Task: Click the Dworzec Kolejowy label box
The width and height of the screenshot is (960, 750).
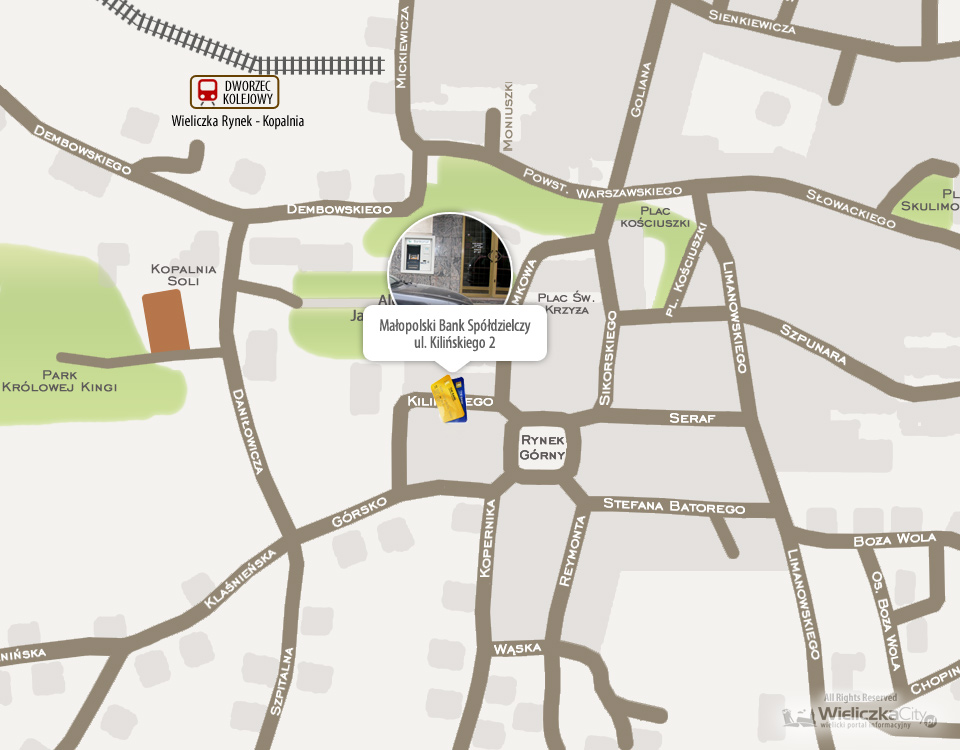Action: point(234,92)
